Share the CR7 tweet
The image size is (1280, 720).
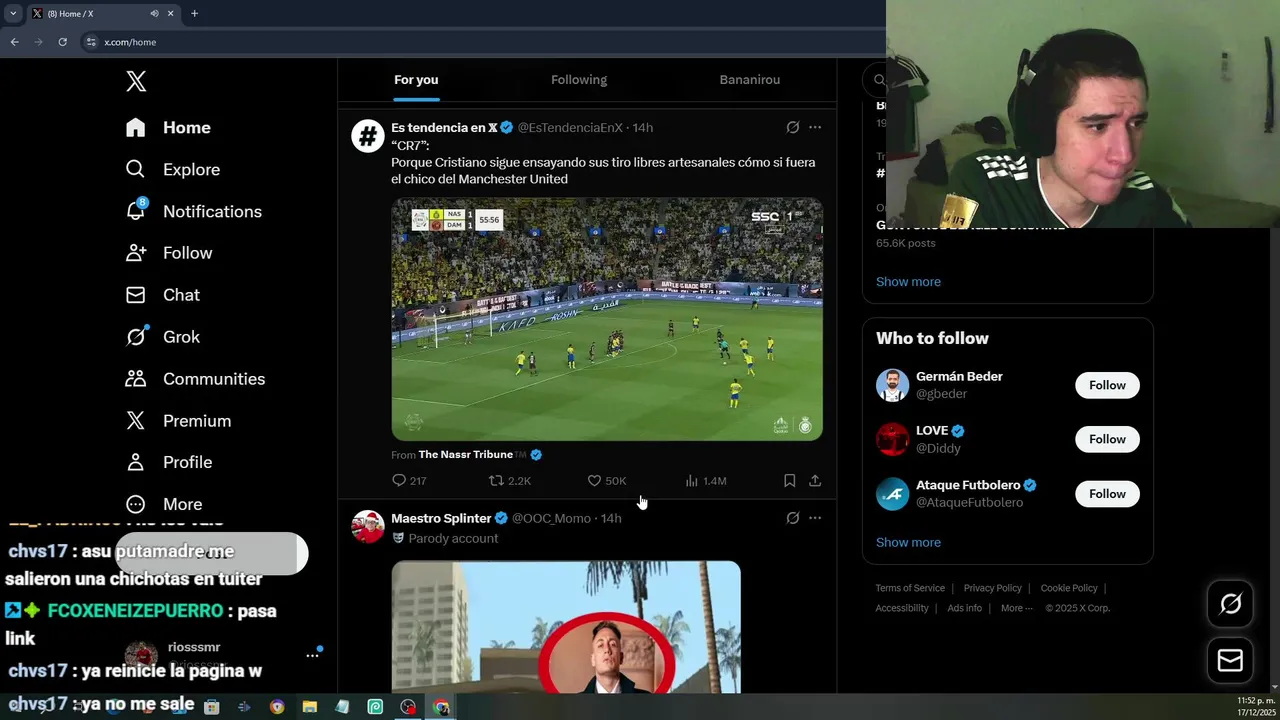[815, 481]
